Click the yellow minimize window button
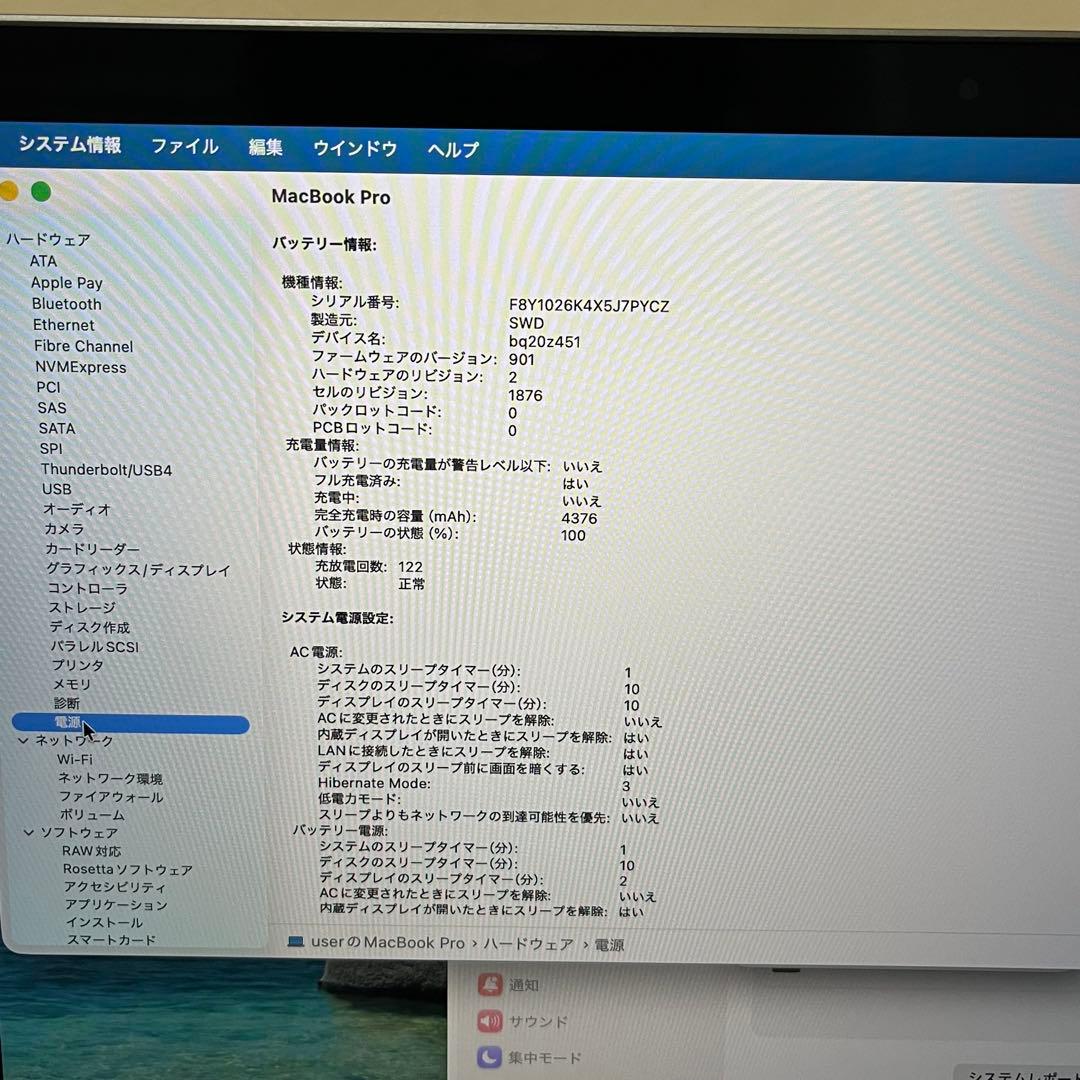 coord(8,191)
